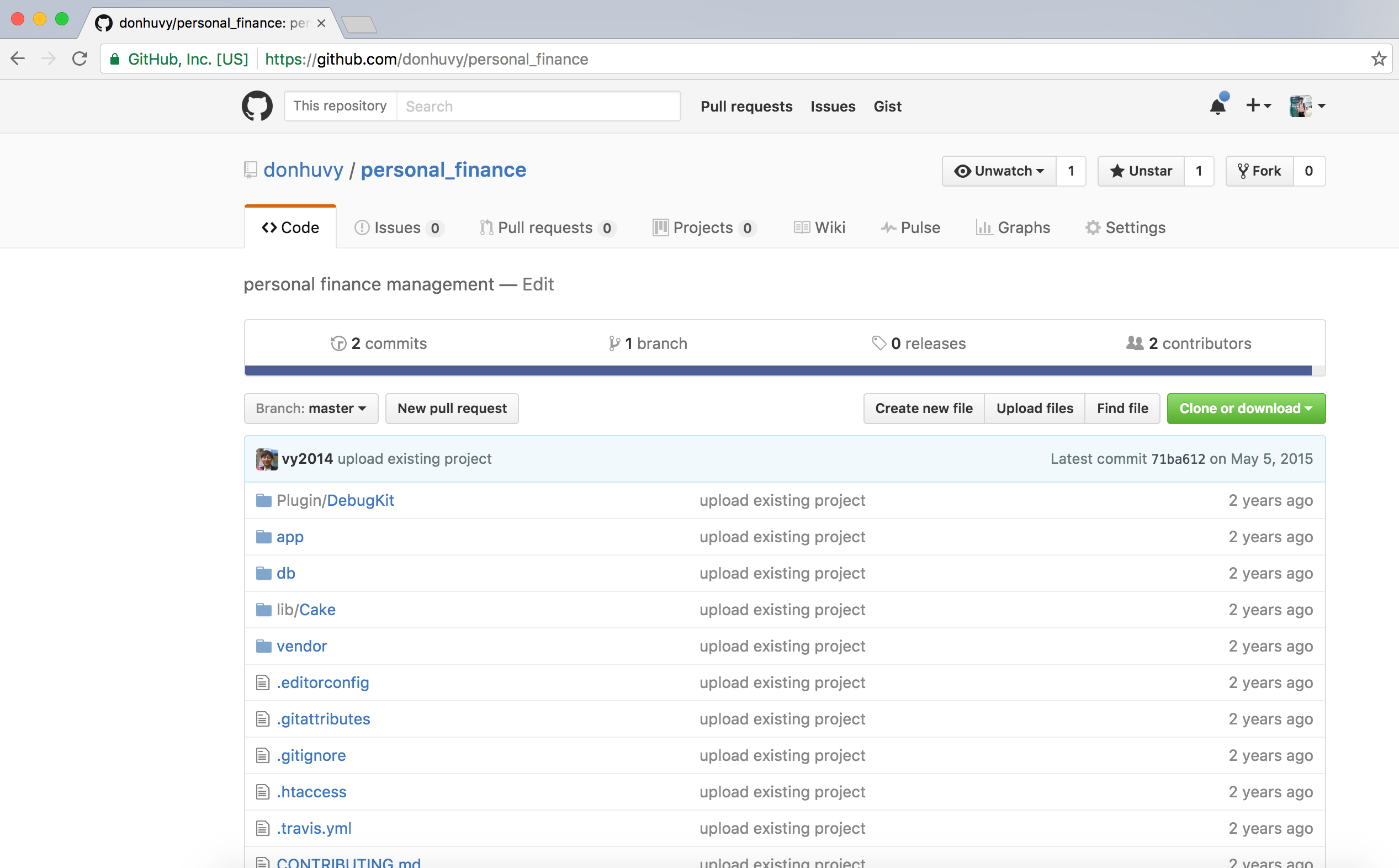This screenshot has height=868, width=1399.
Task: Click the GitHub octocat logo in the header
Action: coord(257,105)
